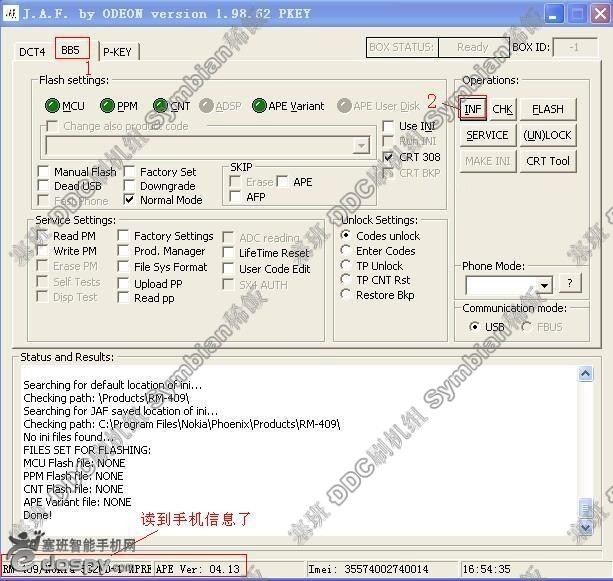The height and width of the screenshot is (581, 613).
Task: Tick the Downgrade checkbox
Action: click(x=129, y=185)
